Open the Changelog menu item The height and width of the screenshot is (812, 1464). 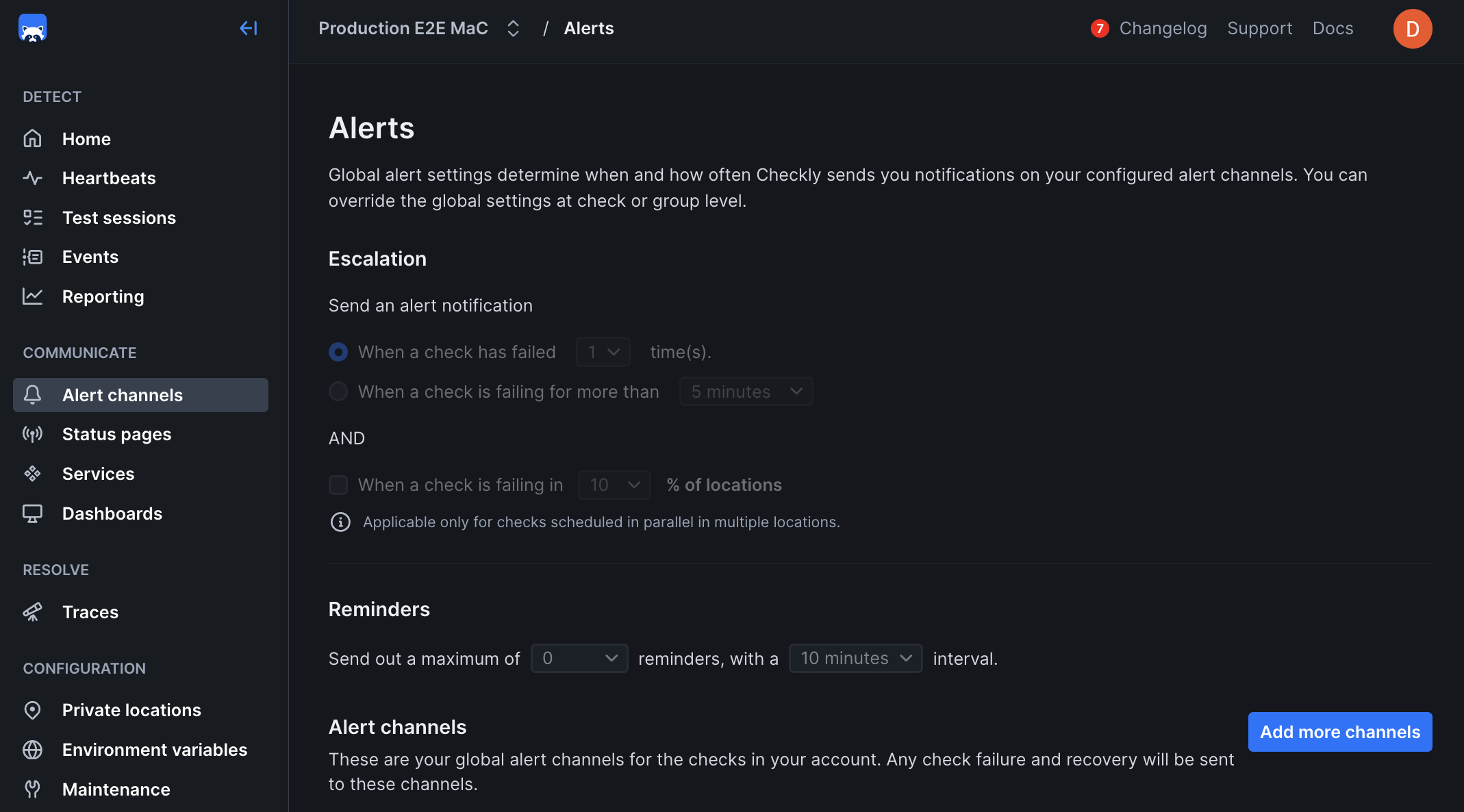1163,28
